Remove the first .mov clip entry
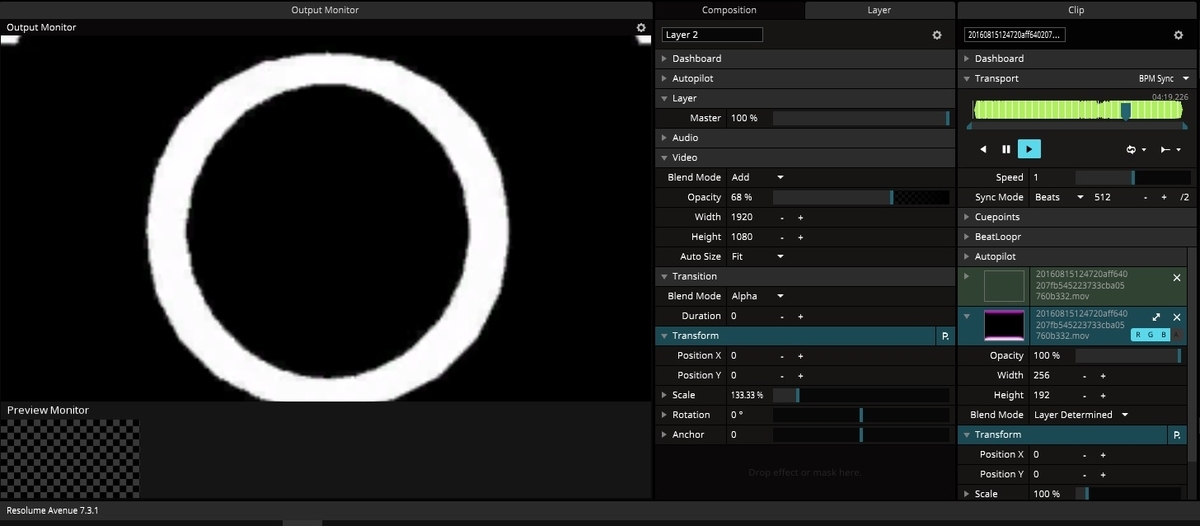This screenshot has height=526, width=1200. 1177,277
